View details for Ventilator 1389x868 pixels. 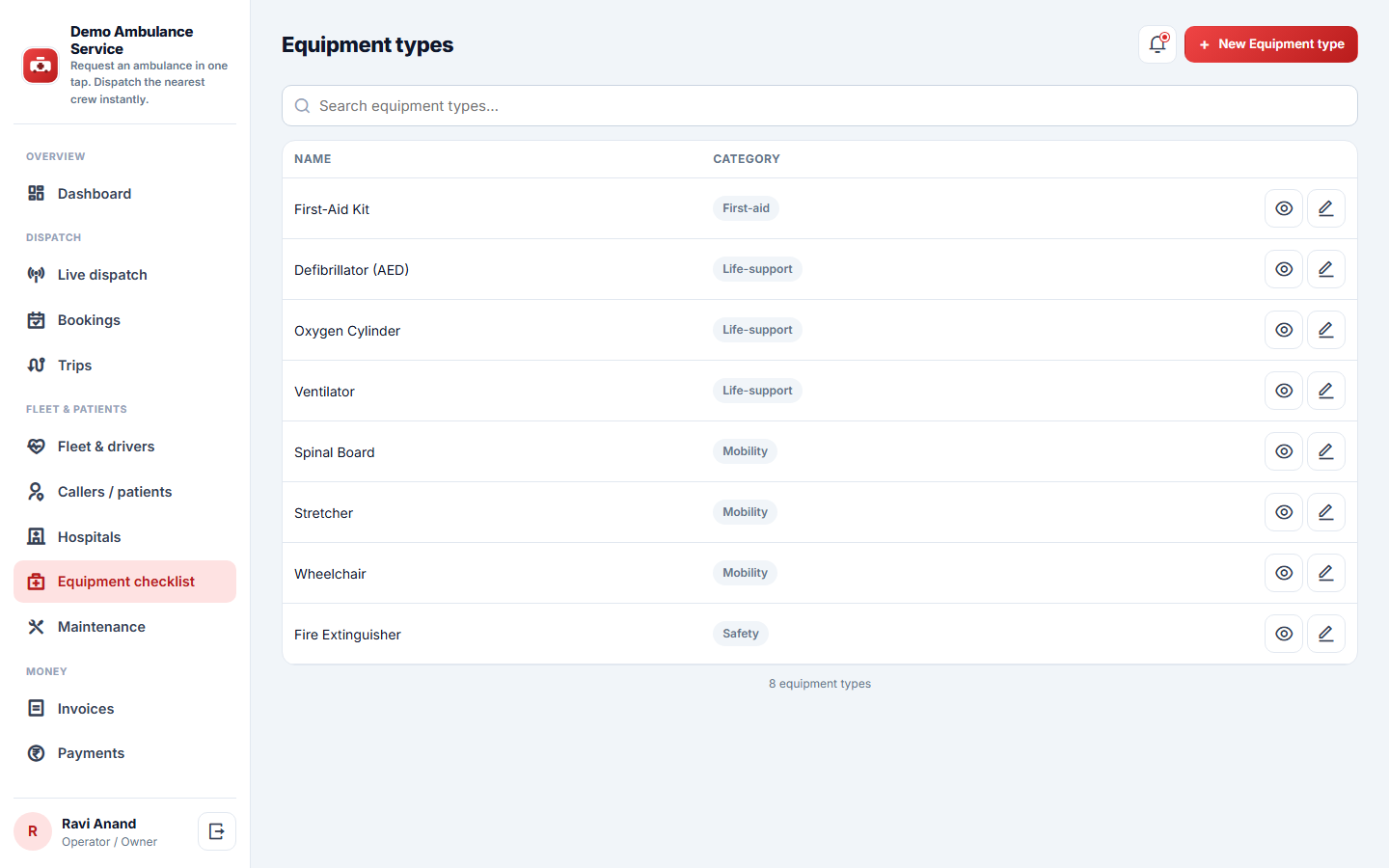pos(1284,391)
